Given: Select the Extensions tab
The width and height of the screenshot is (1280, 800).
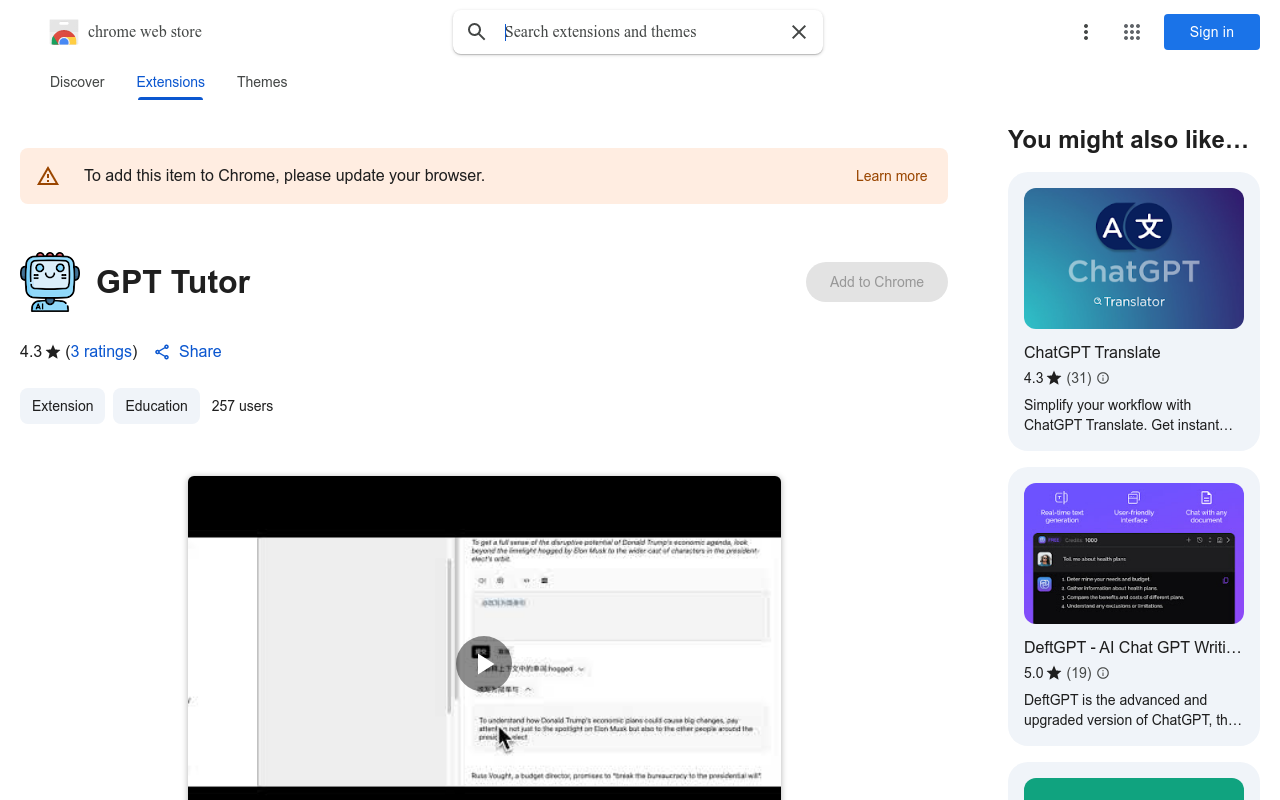Looking at the screenshot, I should click(171, 82).
